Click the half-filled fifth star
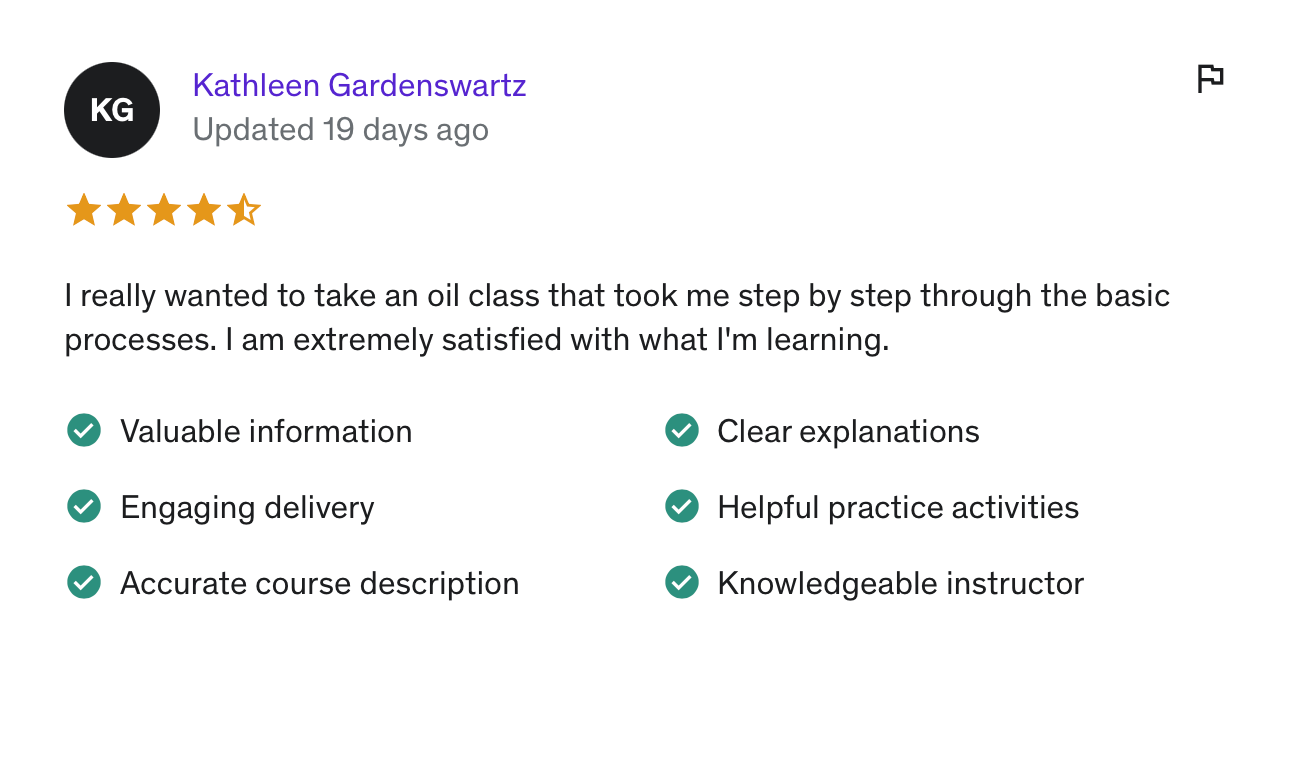The image size is (1290, 770). click(x=243, y=211)
